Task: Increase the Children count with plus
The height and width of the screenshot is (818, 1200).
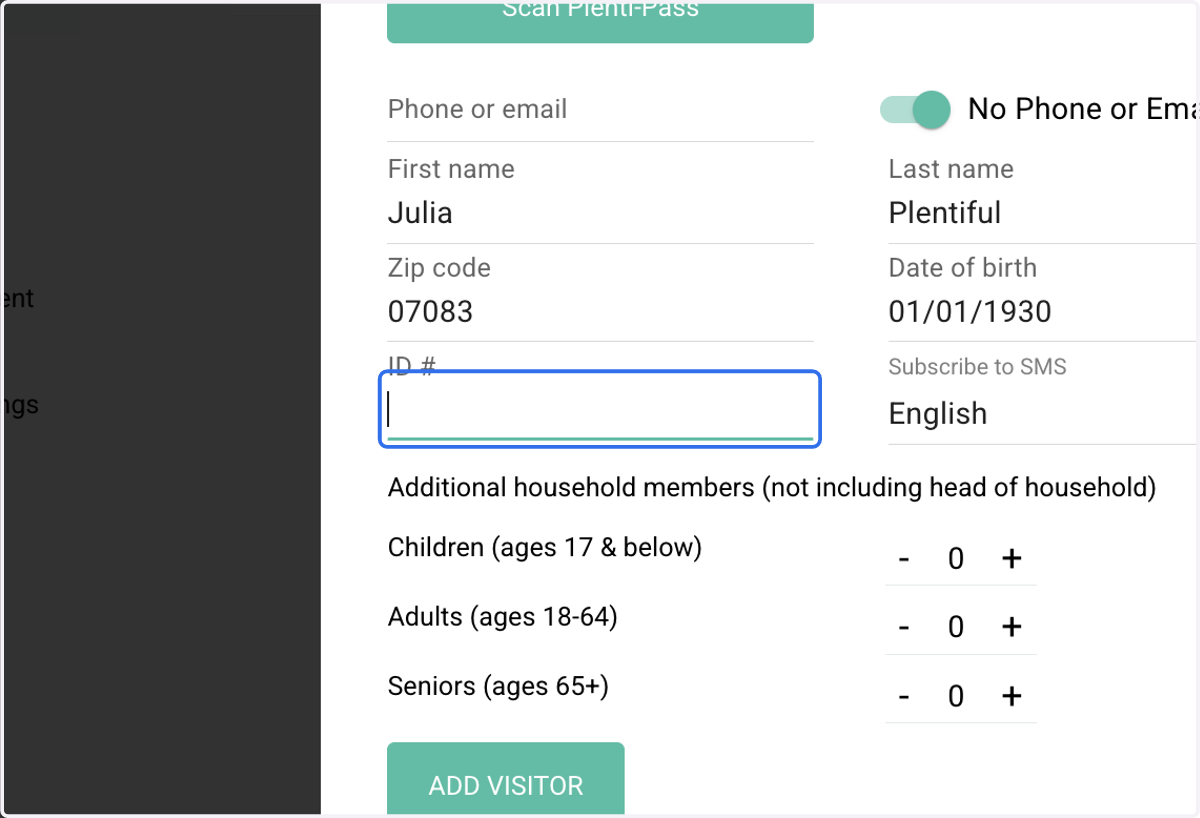Action: [1011, 558]
